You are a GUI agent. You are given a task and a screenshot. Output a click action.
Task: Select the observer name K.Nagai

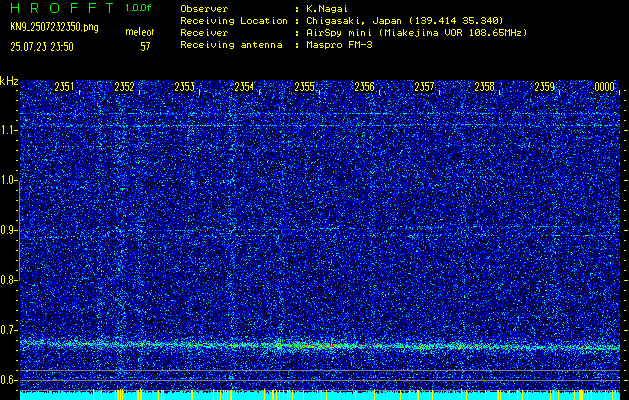(327, 9)
